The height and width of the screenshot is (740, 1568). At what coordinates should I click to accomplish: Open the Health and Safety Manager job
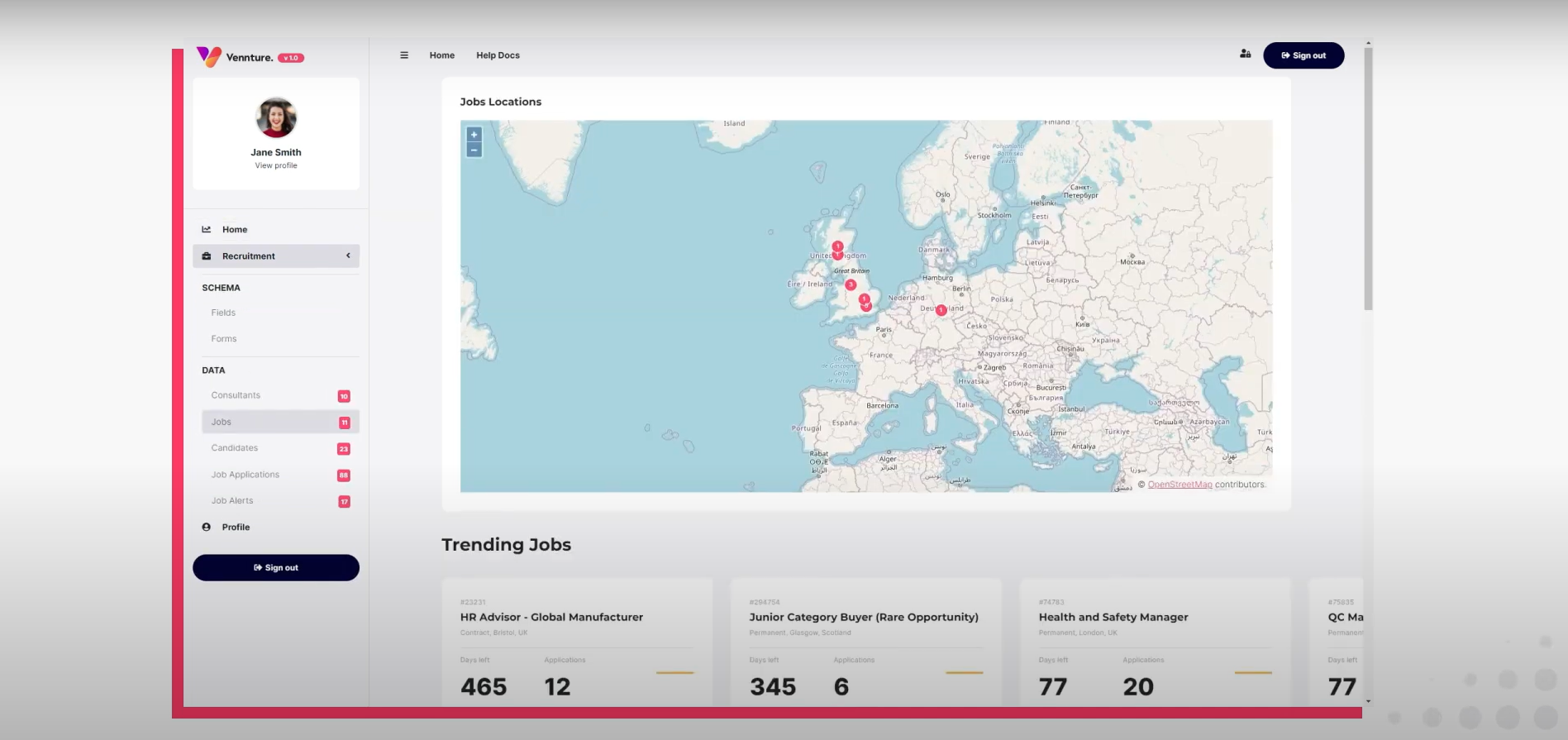click(1113, 617)
